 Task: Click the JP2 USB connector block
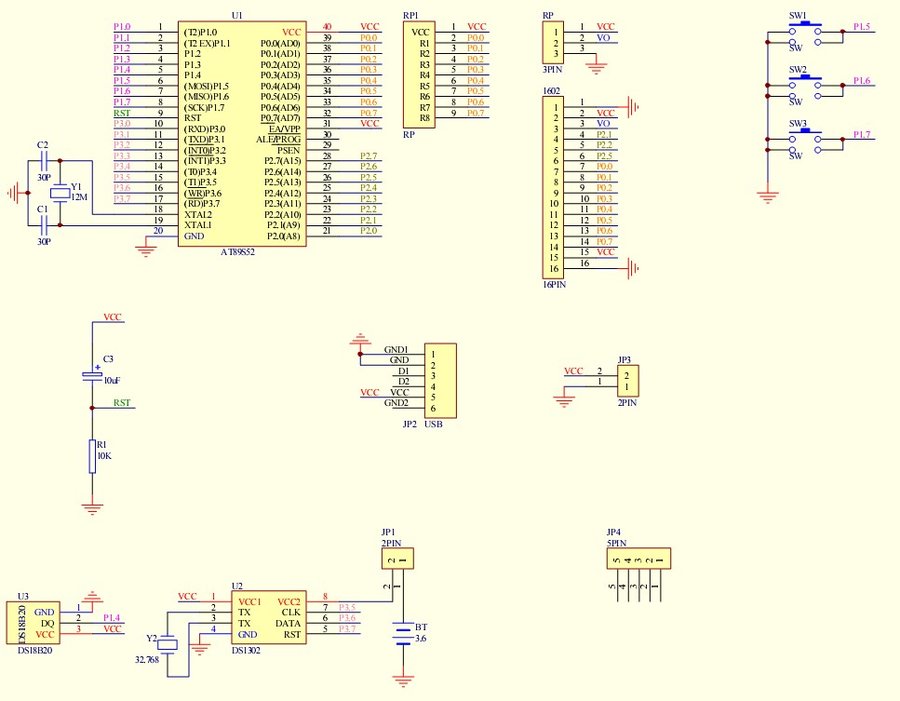[438, 380]
